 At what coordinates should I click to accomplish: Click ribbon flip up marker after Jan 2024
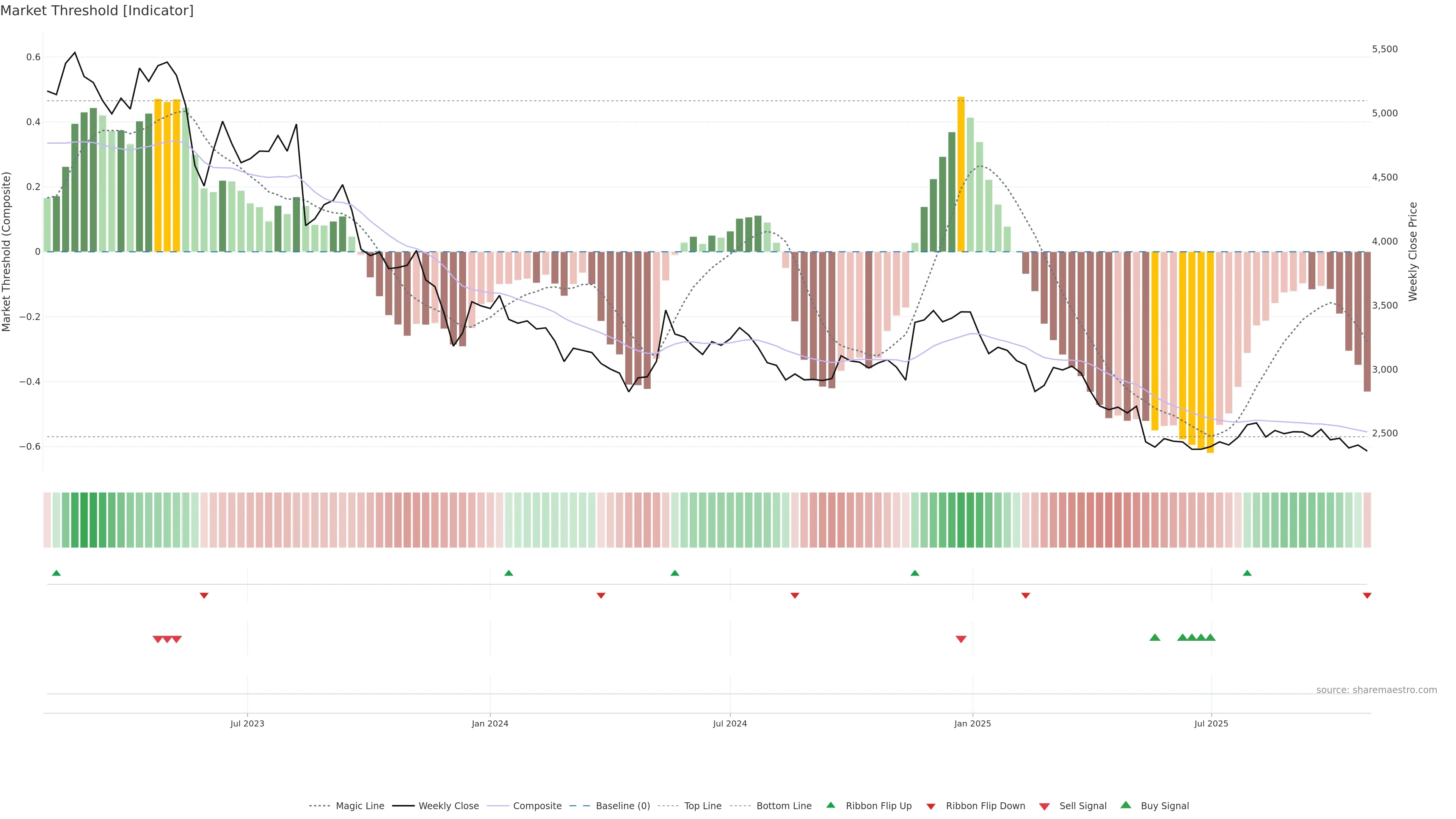509,573
